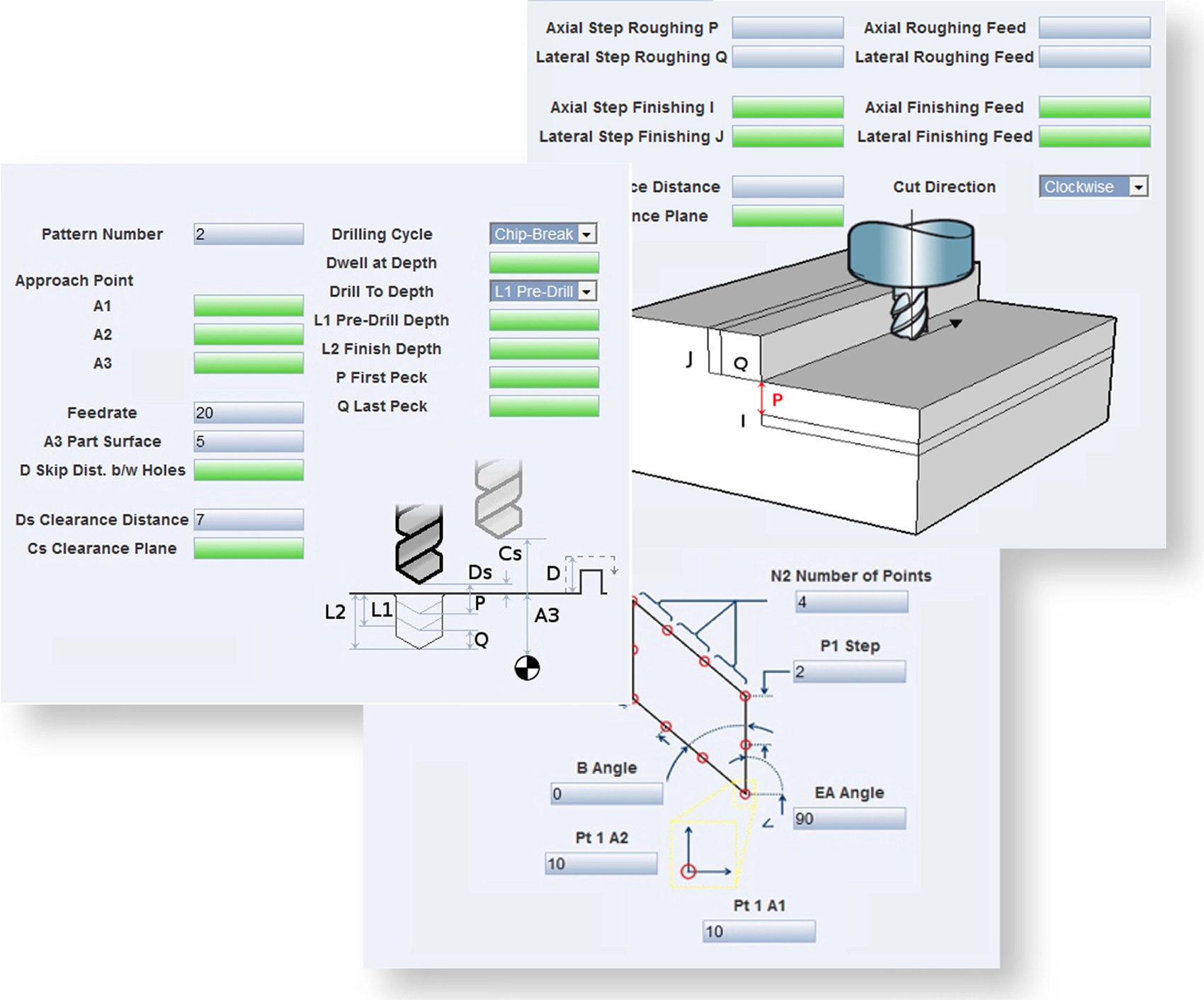
Task: Select the N2 Number of Points field
Action: point(851,603)
